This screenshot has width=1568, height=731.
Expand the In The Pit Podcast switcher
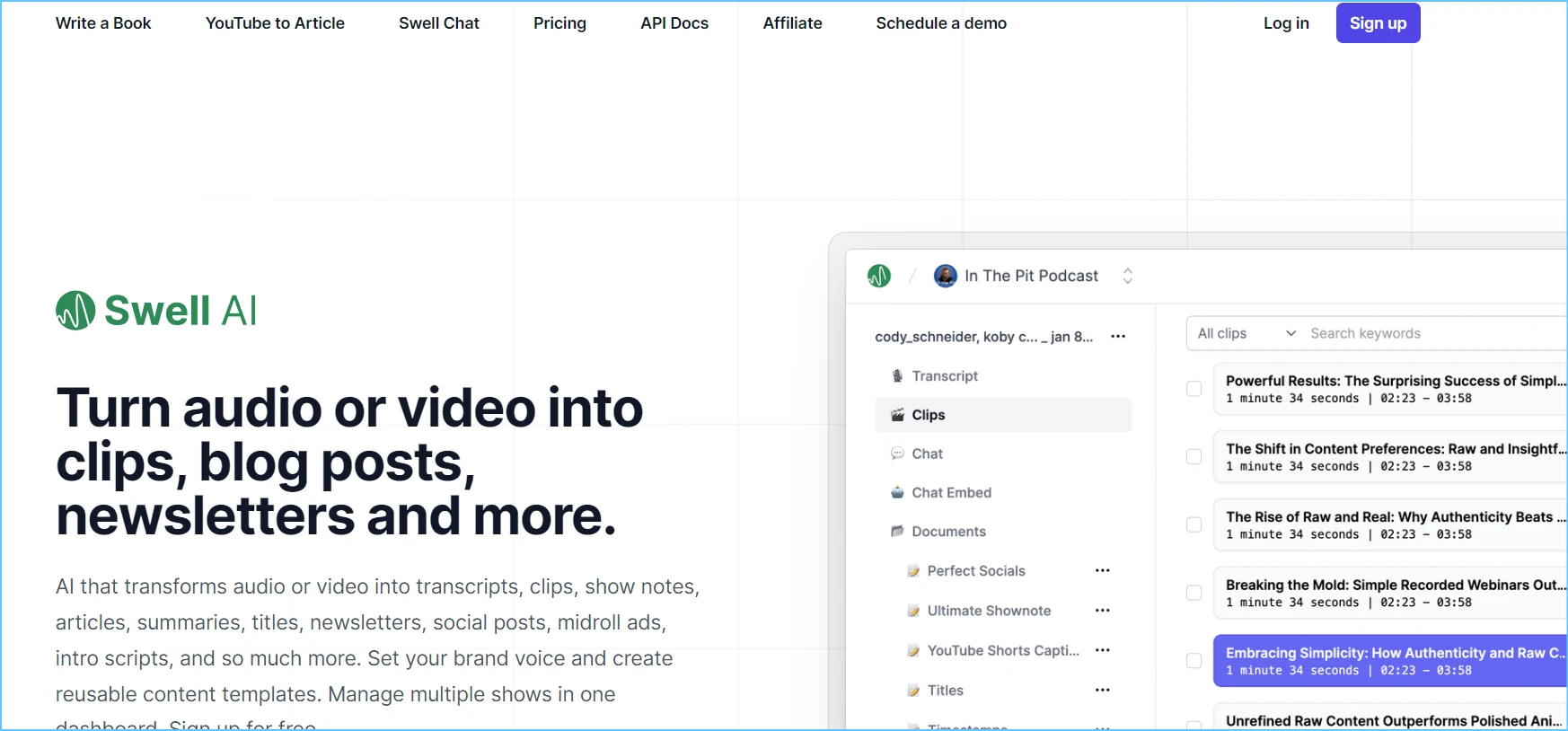tap(1128, 276)
